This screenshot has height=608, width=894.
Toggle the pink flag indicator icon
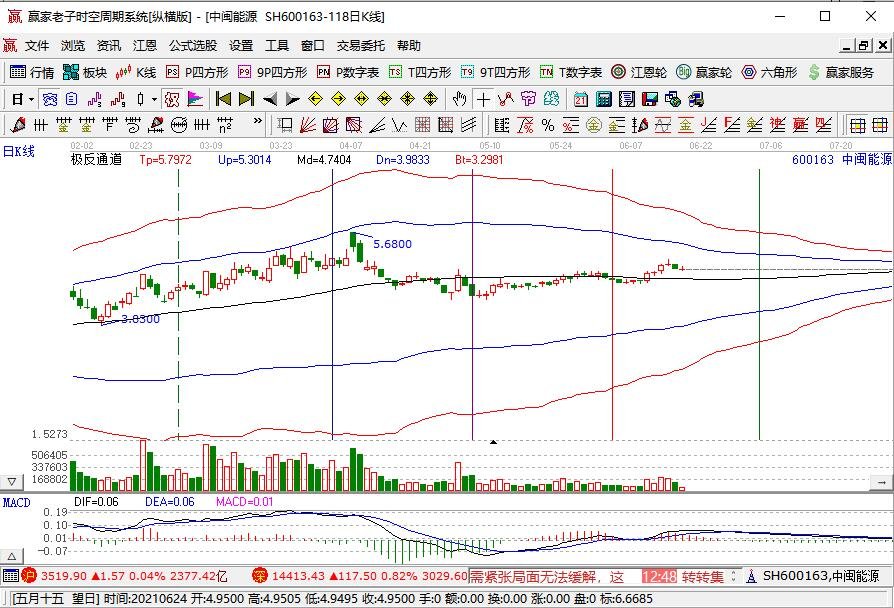195,99
